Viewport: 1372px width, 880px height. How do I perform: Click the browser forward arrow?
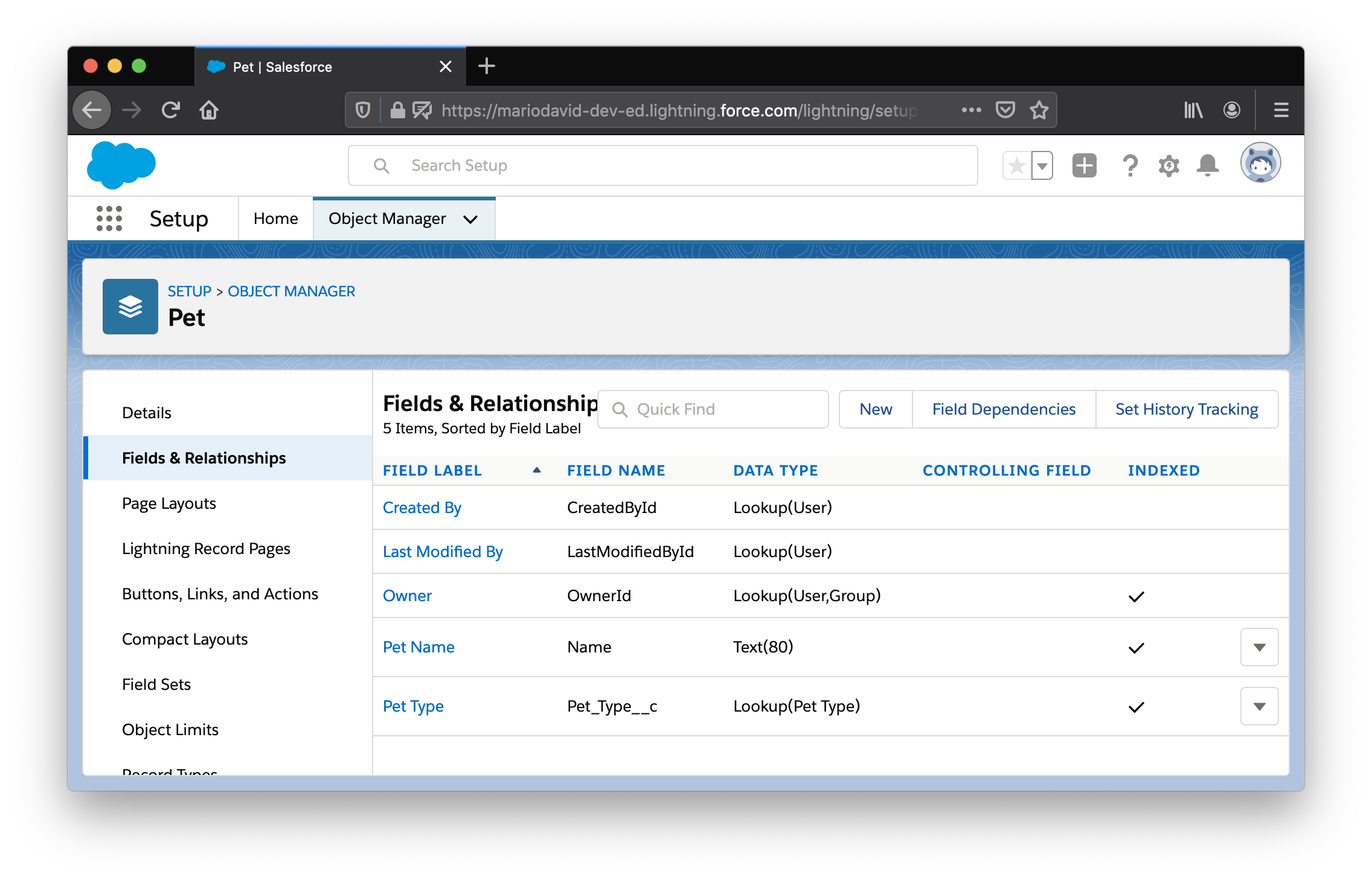click(x=131, y=110)
